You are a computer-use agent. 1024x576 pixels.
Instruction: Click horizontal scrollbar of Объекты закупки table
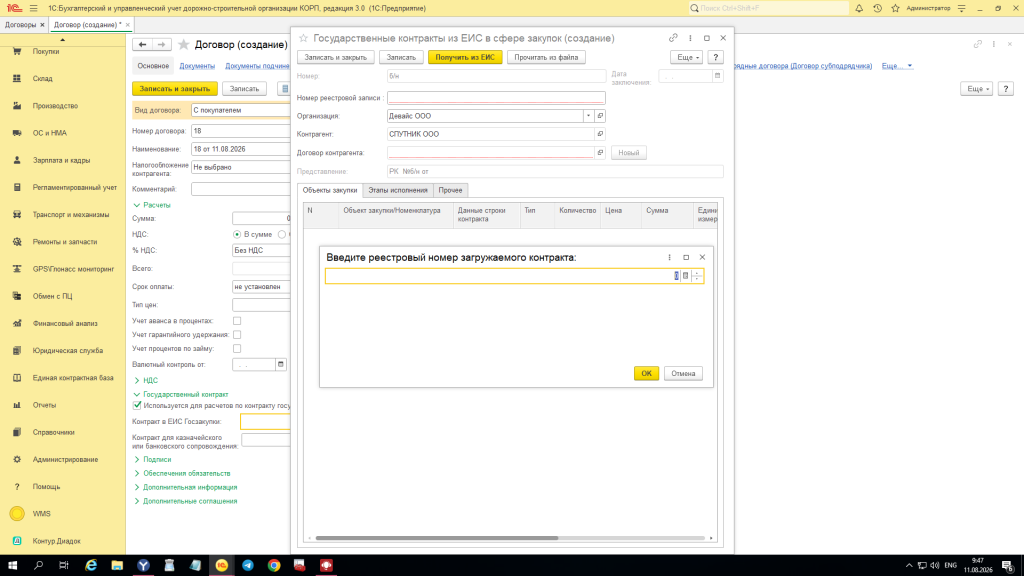point(436,538)
